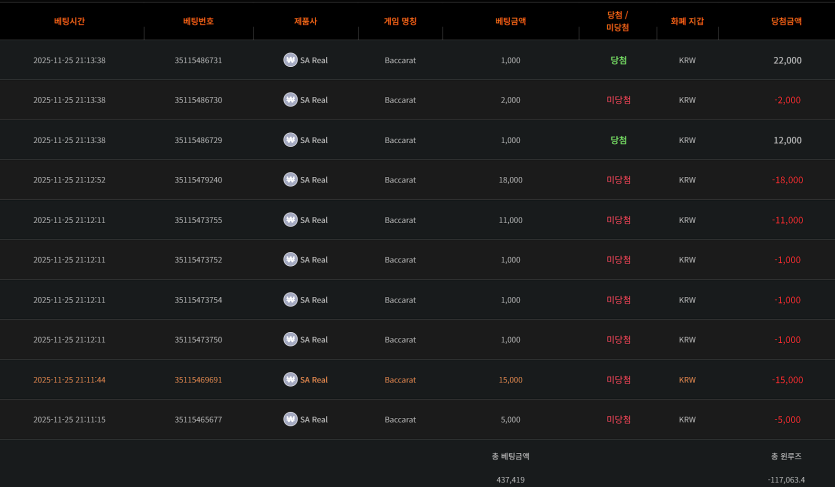Click the total bet amount 437,419
This screenshot has width=835, height=487.
click(x=510, y=480)
